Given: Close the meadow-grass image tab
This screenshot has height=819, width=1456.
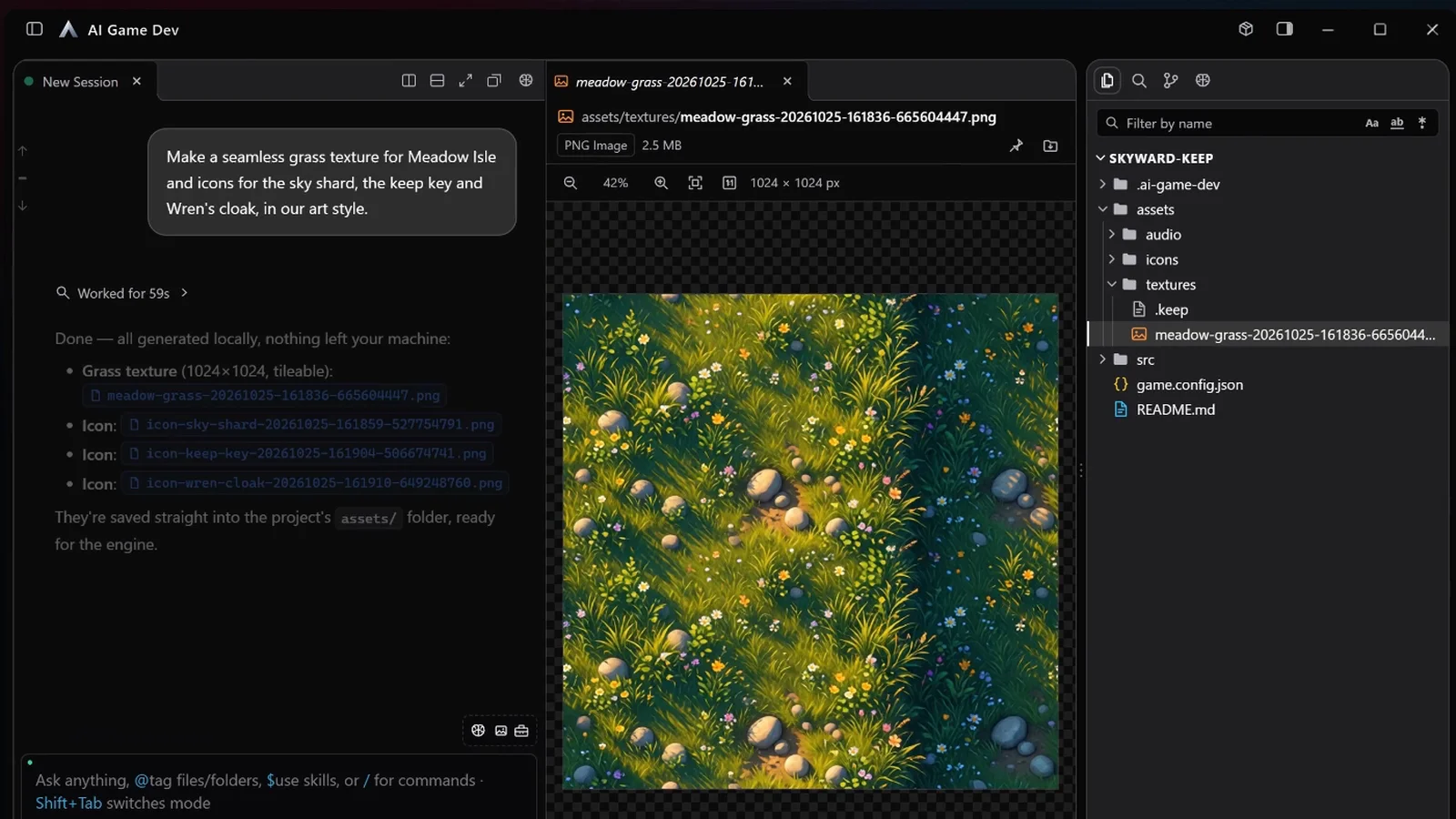Looking at the screenshot, I should [x=787, y=81].
